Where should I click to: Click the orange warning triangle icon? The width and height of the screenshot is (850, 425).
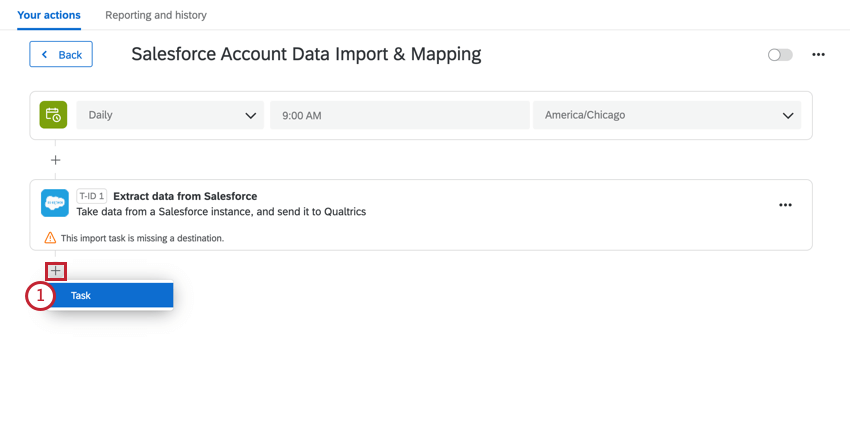50,237
